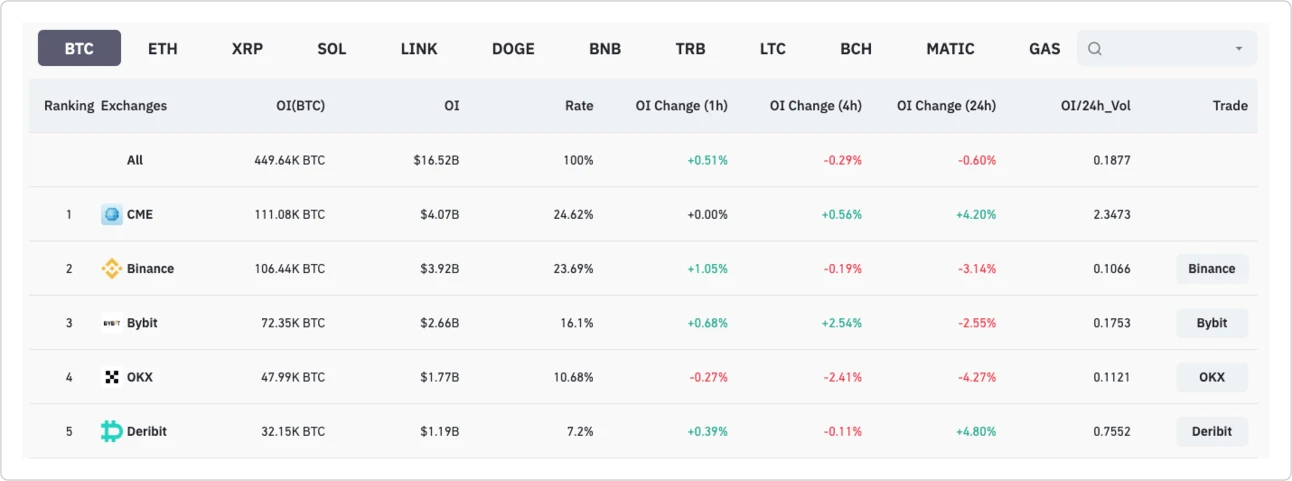Open the SOL coin tab
Screen dimensions: 1292x481
tap(332, 48)
